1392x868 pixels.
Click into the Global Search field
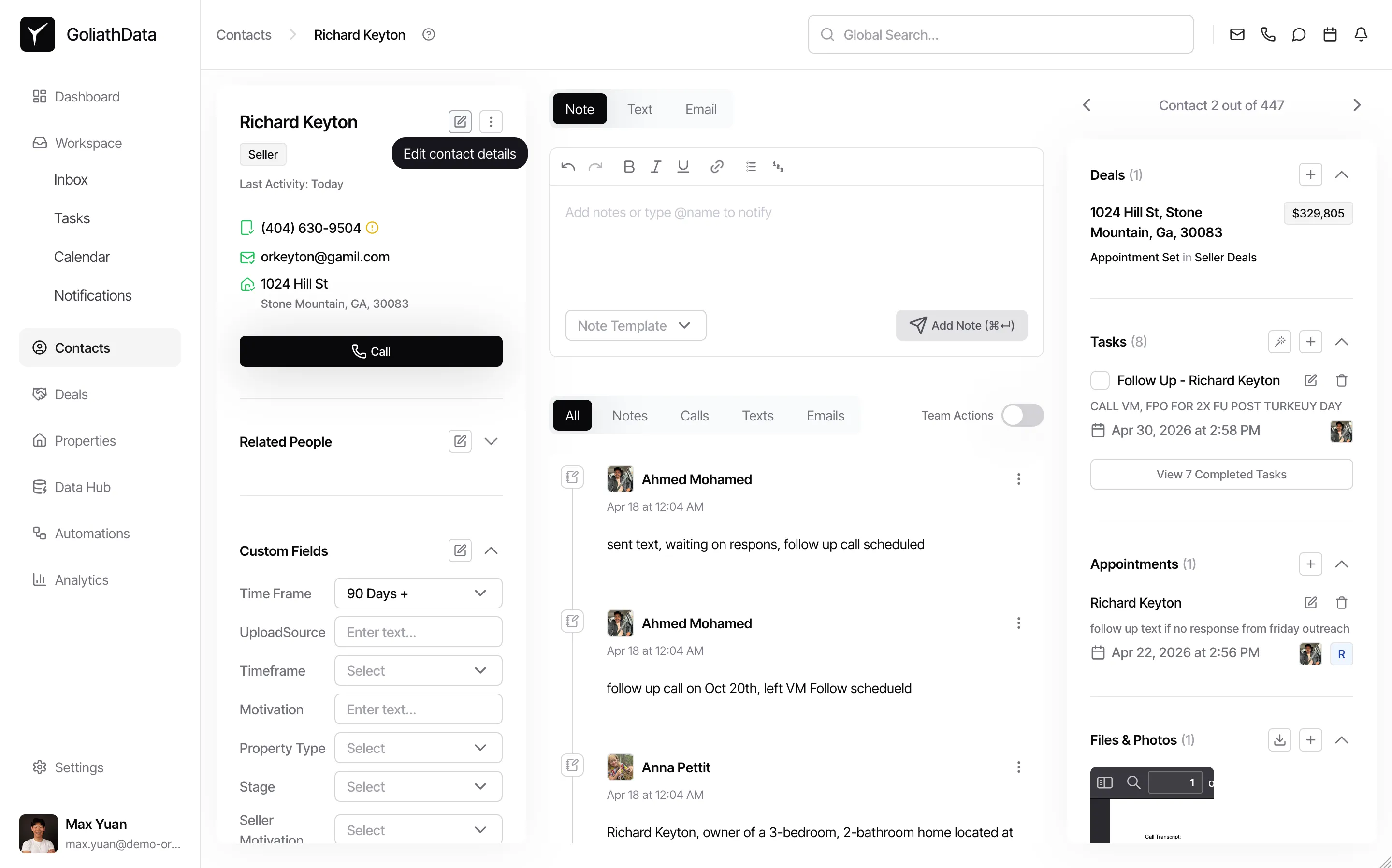[1000, 34]
